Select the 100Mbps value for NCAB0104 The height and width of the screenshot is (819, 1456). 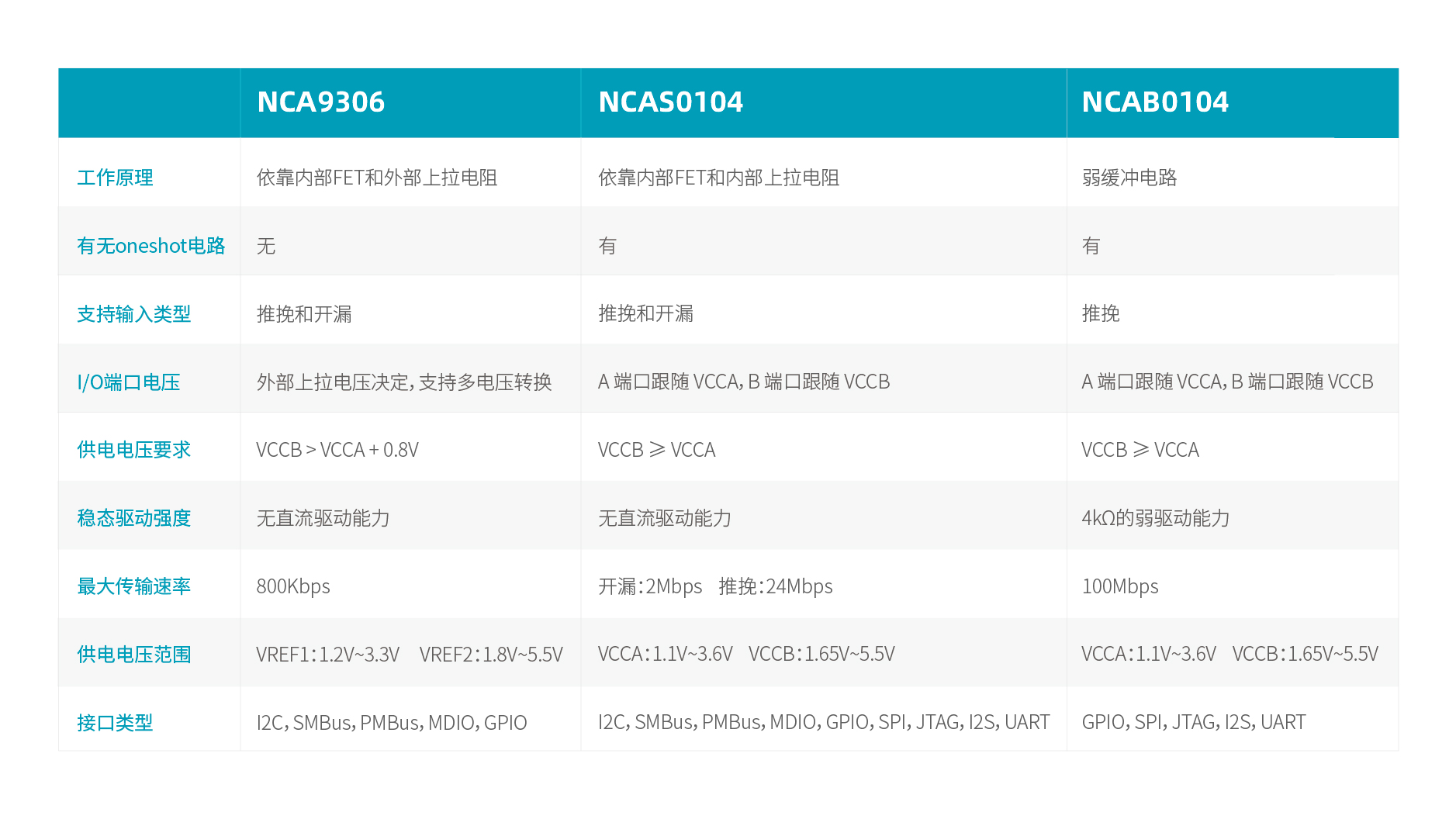click(1119, 586)
